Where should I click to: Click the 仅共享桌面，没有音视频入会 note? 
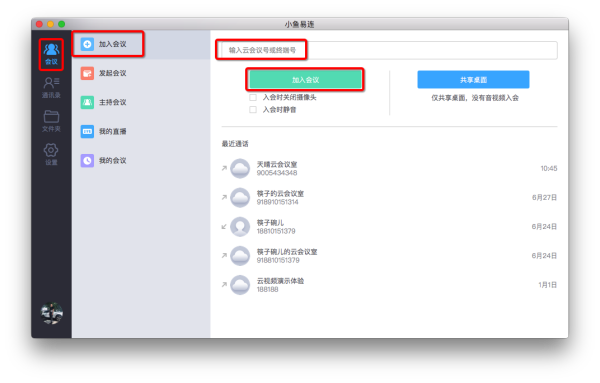475,98
